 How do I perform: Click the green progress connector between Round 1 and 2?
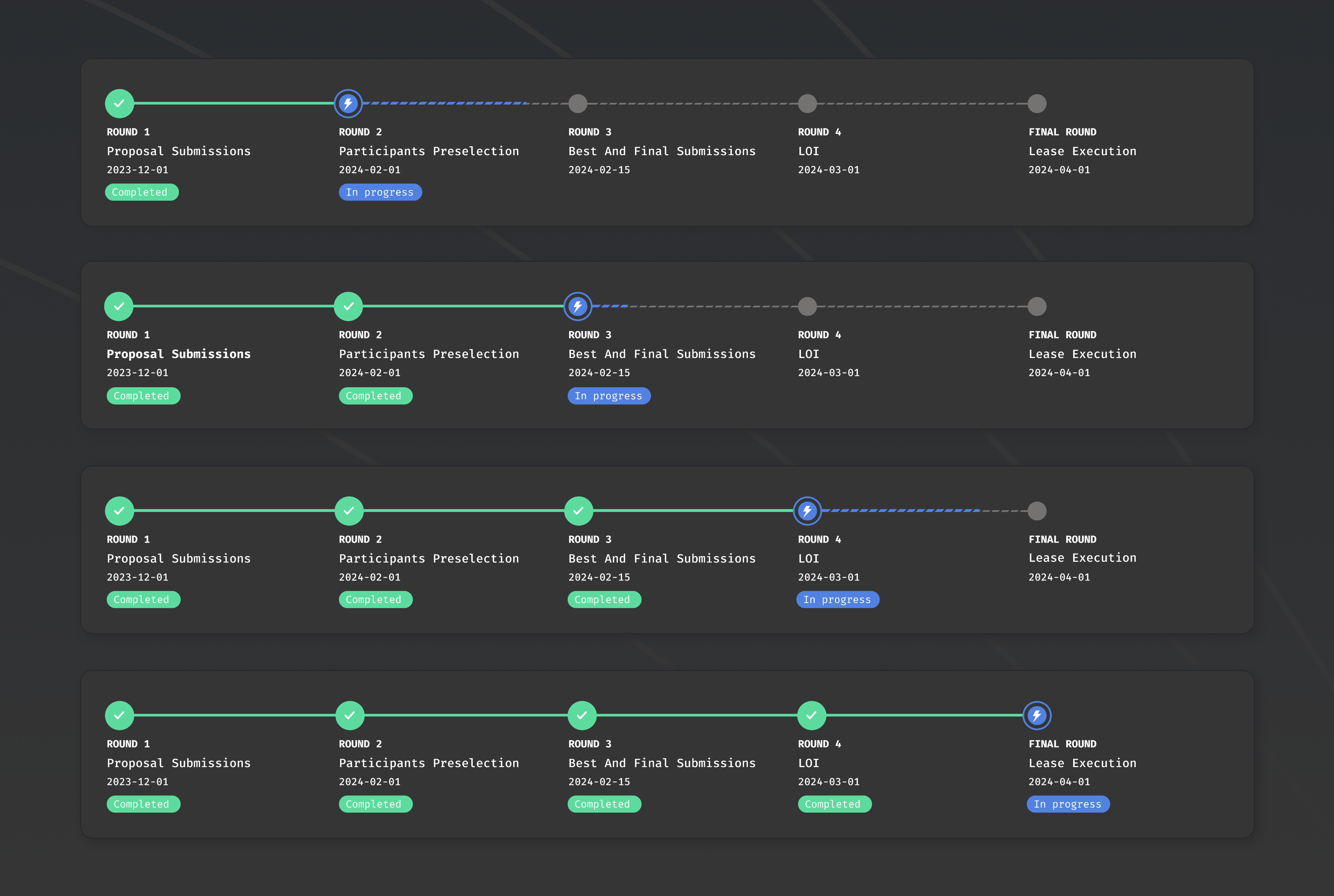(234, 104)
